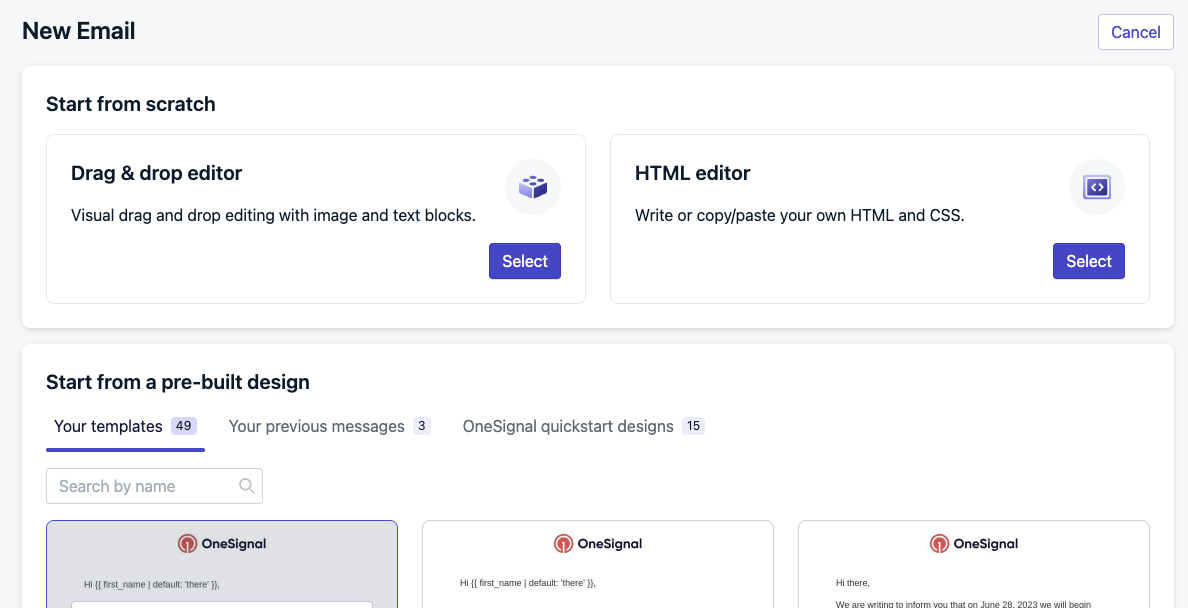Click the Cancel button
Image resolution: width=1188 pixels, height=608 pixels.
(1135, 32)
